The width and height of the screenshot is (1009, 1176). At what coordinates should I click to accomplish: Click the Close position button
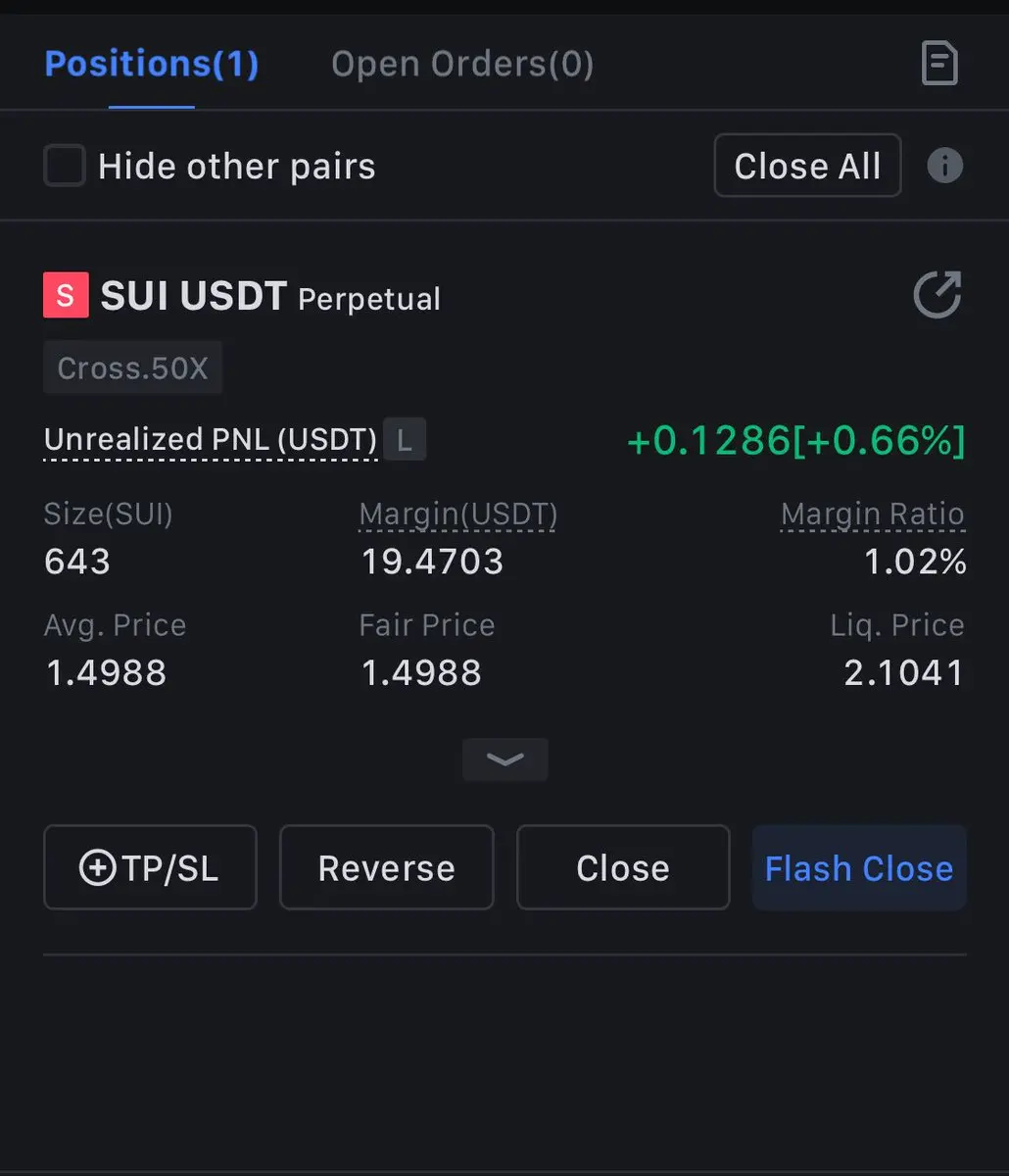623,867
